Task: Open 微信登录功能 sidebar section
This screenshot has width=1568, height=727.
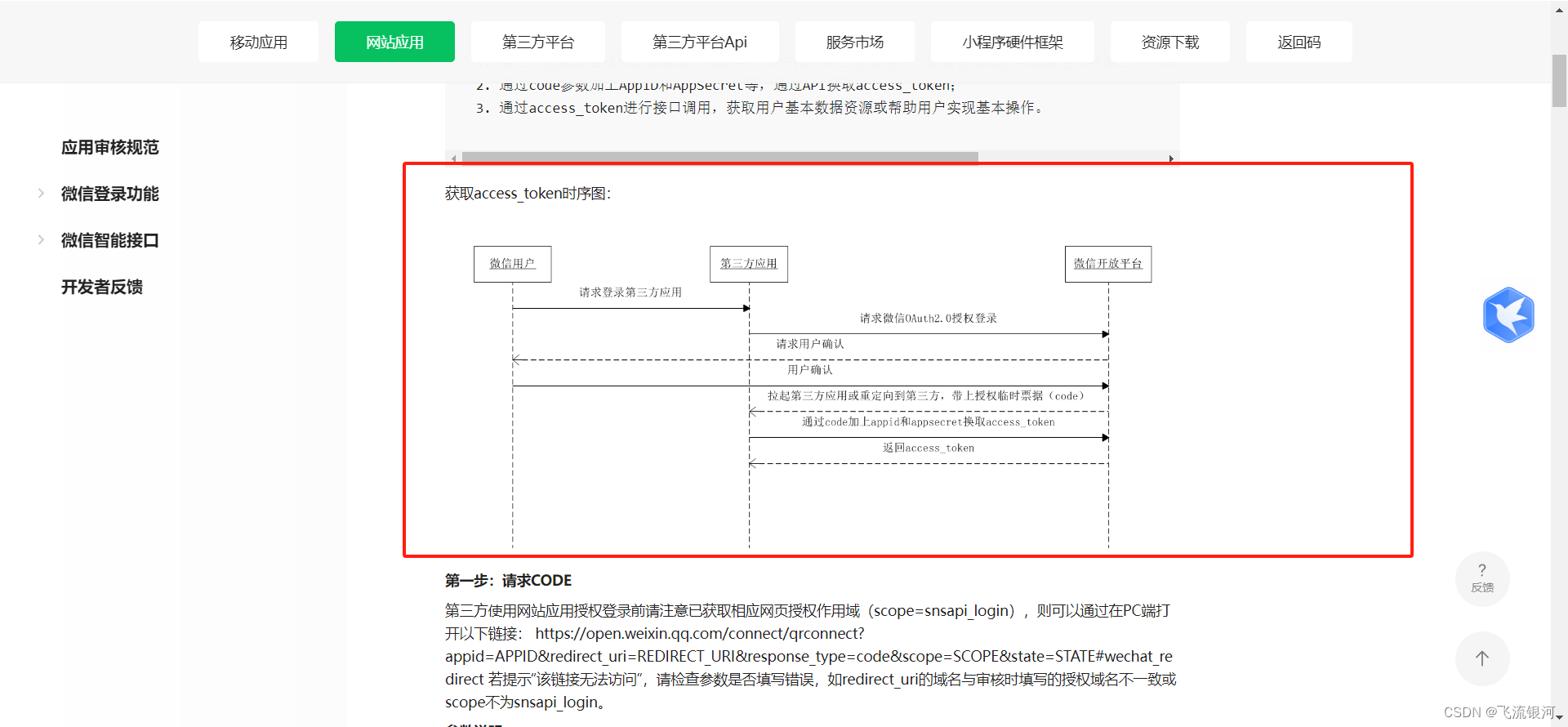Action: [110, 194]
